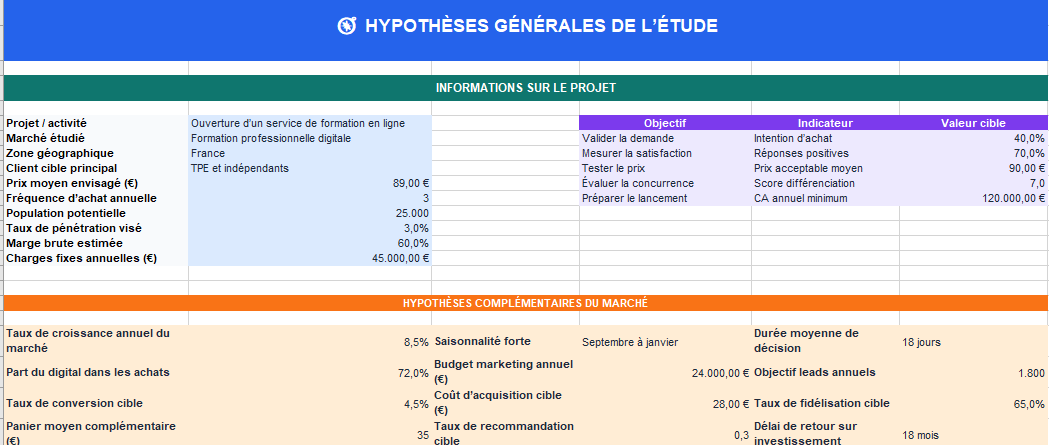Select the orange 'HYPOTHÈSES COMPLÉMENTAIRES DU MARCHÉ' header
This screenshot has height=445, width=1049.
pyautogui.click(x=526, y=303)
